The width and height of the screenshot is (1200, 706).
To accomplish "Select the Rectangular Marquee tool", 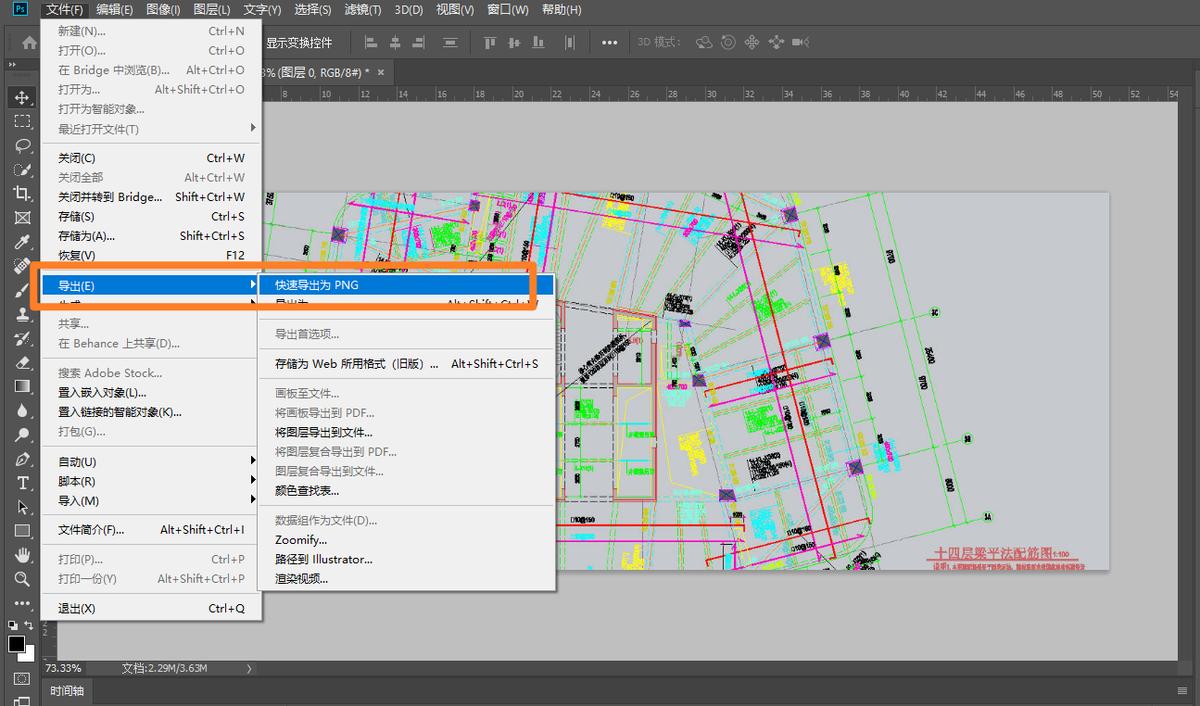I will tap(22, 121).
